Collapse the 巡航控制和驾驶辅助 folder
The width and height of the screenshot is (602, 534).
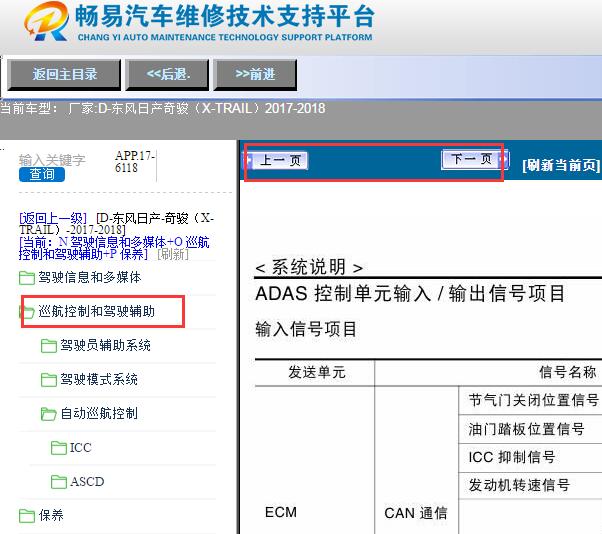point(96,311)
